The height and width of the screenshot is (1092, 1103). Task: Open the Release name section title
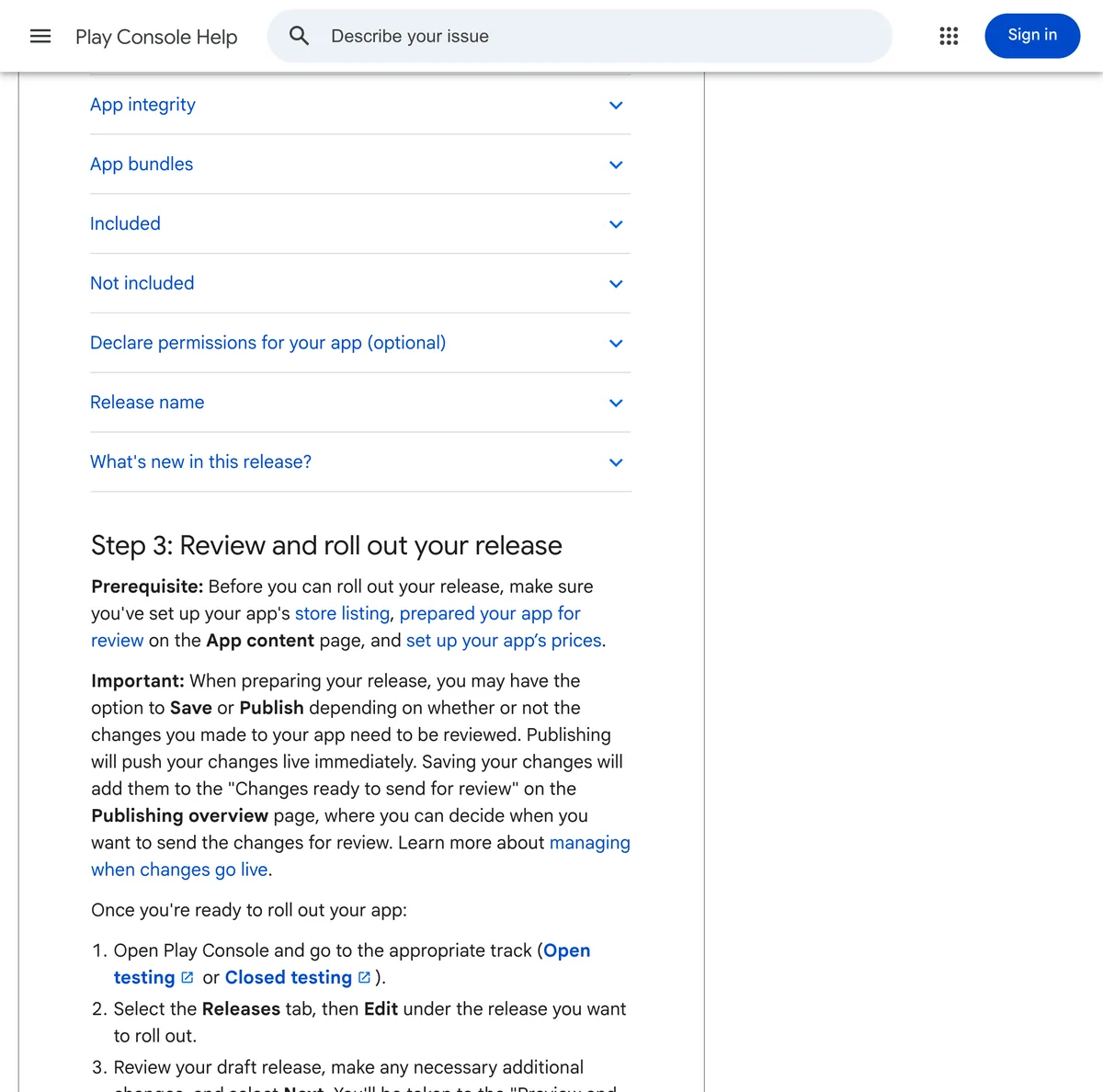(147, 403)
